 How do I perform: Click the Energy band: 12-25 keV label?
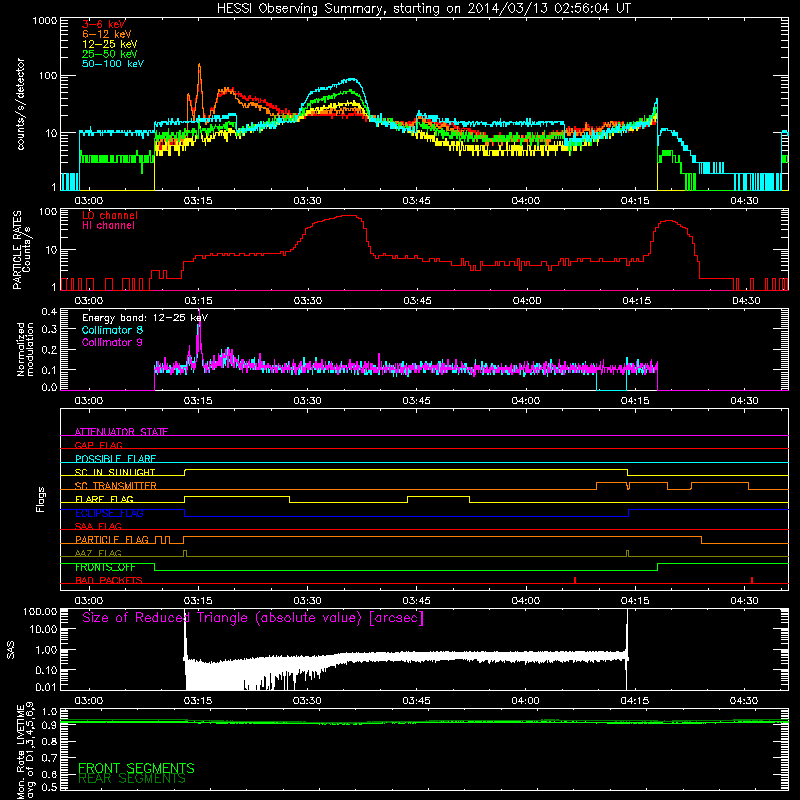[145, 318]
